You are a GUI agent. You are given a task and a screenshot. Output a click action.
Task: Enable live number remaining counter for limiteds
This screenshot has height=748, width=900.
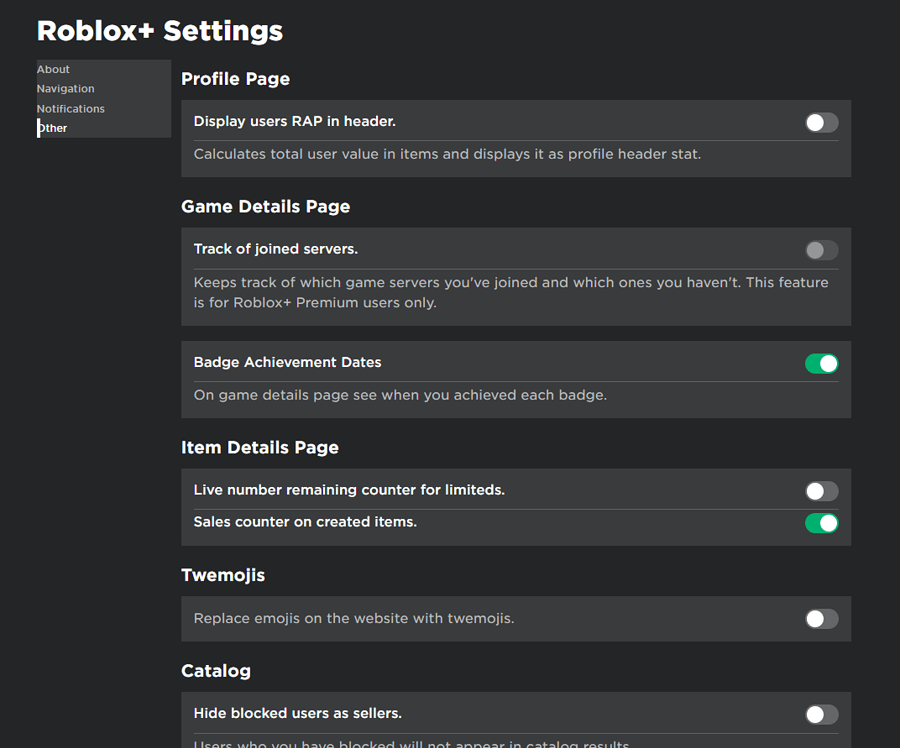click(x=821, y=490)
